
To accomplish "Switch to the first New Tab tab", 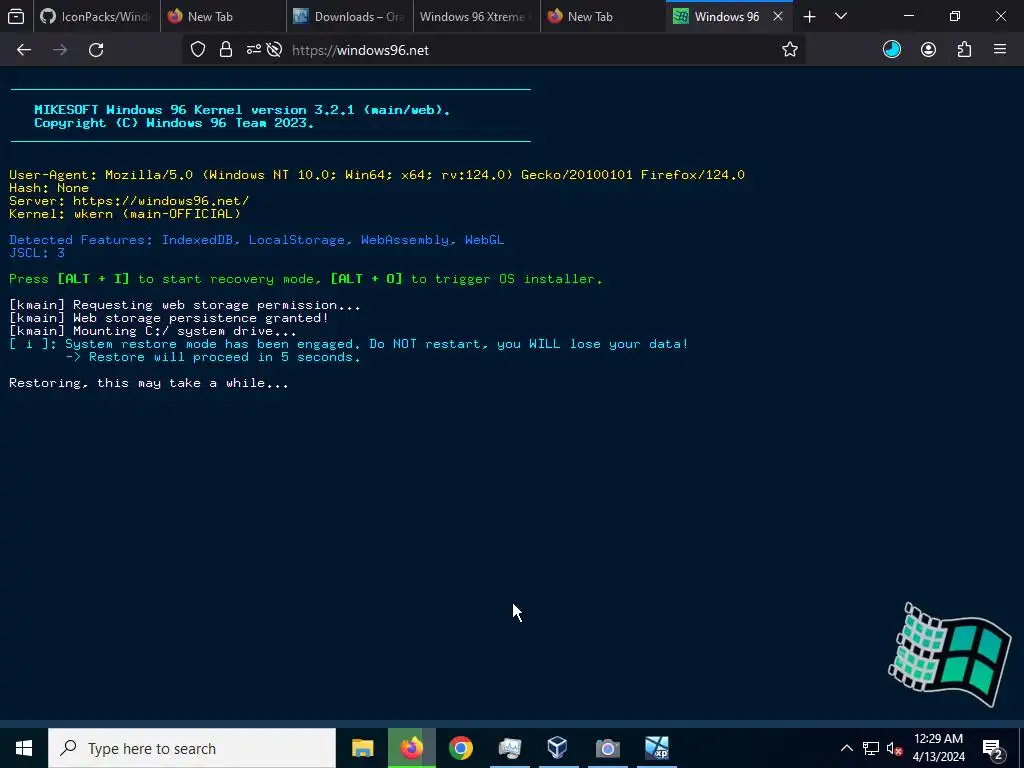I will point(223,16).
